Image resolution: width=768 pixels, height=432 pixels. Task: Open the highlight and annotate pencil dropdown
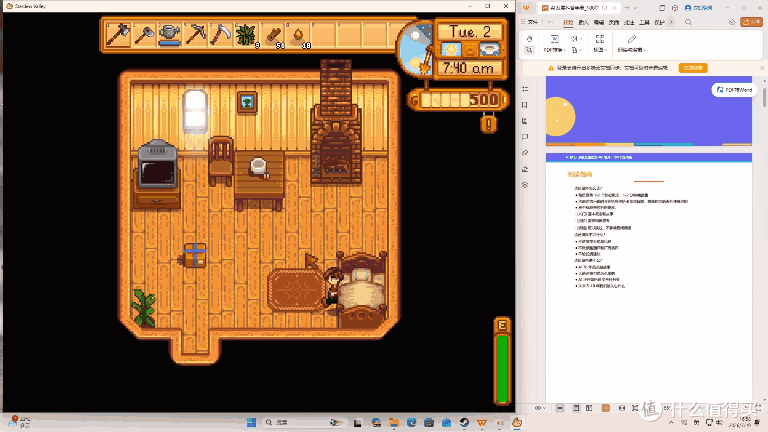point(632,44)
